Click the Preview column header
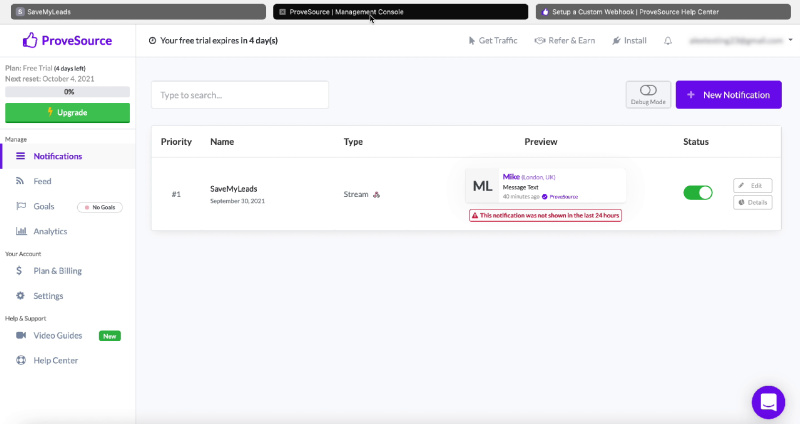The height and width of the screenshot is (424, 800). pyautogui.click(x=541, y=142)
